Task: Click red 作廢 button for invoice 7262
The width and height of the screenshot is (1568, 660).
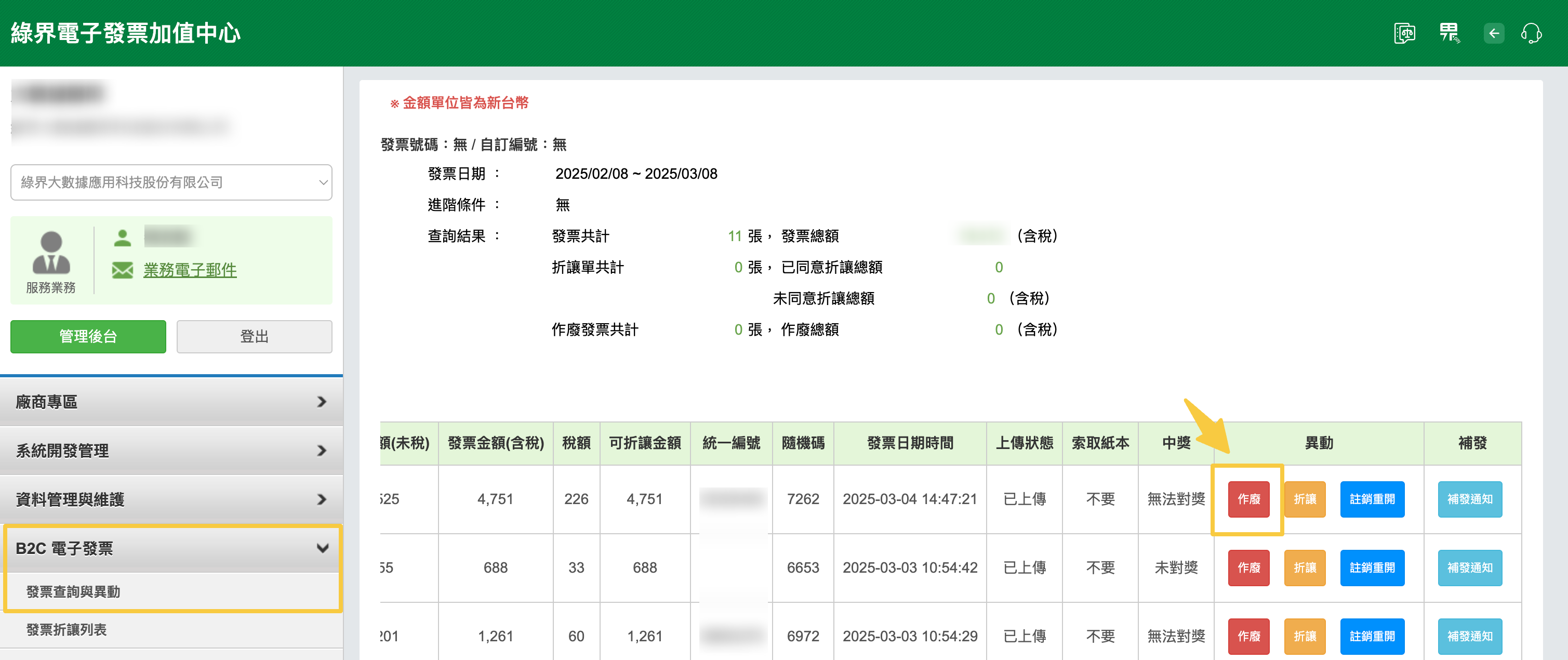Action: point(1248,499)
